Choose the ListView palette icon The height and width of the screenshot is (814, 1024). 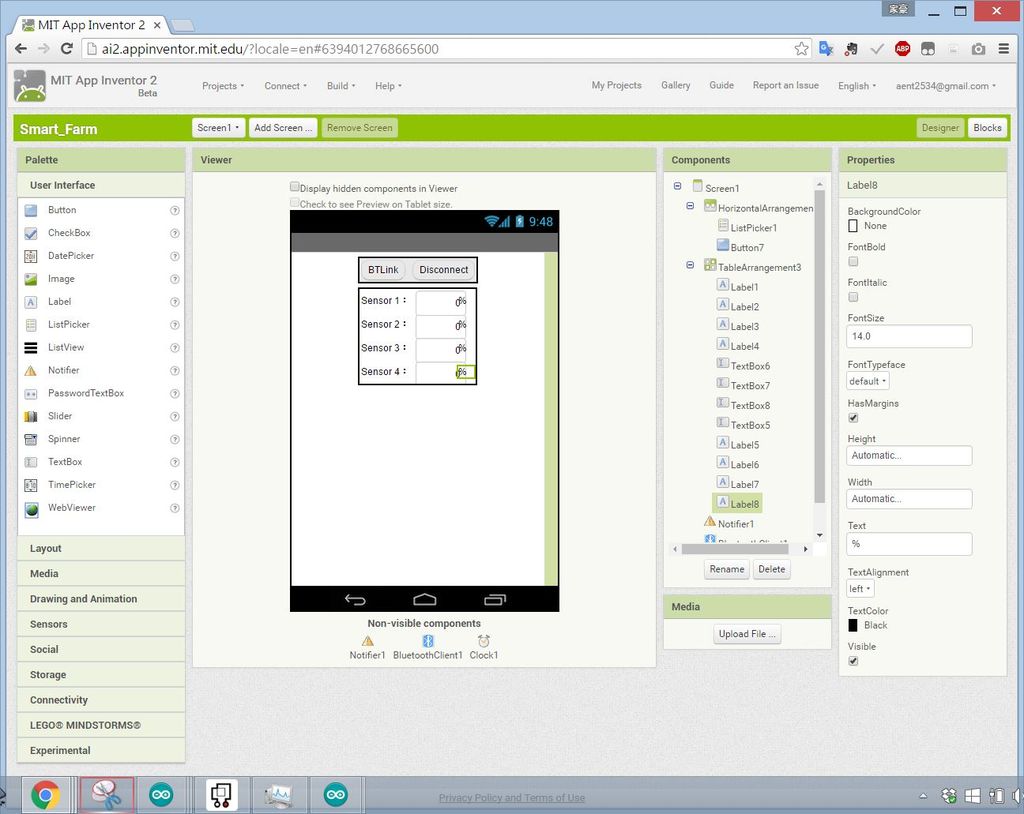(x=31, y=348)
